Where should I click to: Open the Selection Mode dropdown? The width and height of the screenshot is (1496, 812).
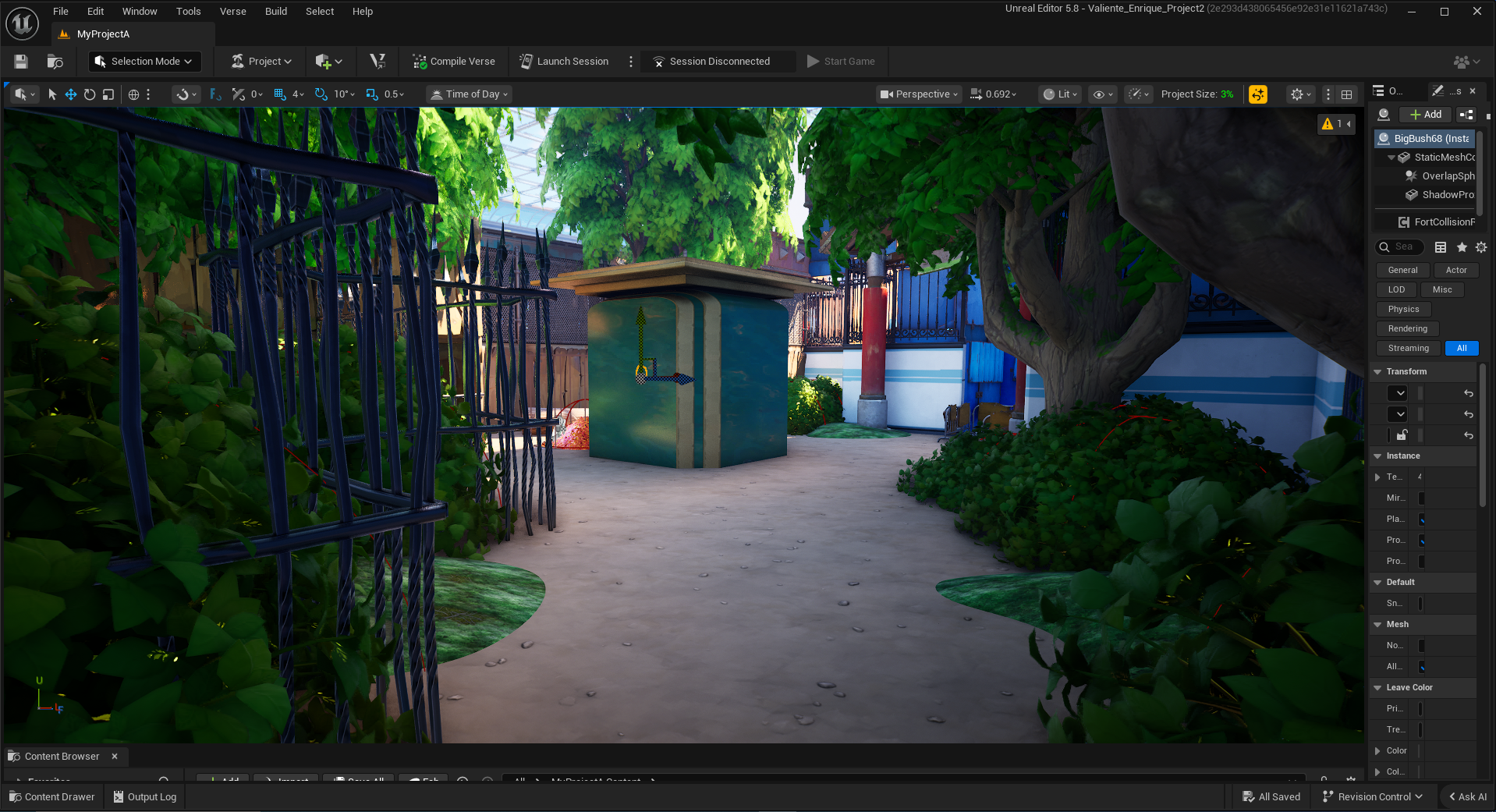click(144, 62)
